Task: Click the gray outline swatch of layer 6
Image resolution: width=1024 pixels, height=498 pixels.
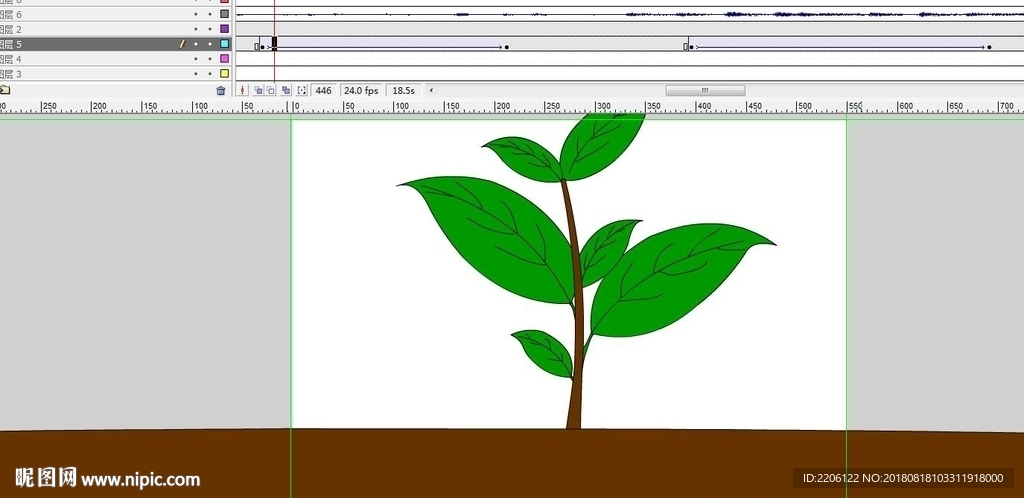Action: tap(225, 14)
